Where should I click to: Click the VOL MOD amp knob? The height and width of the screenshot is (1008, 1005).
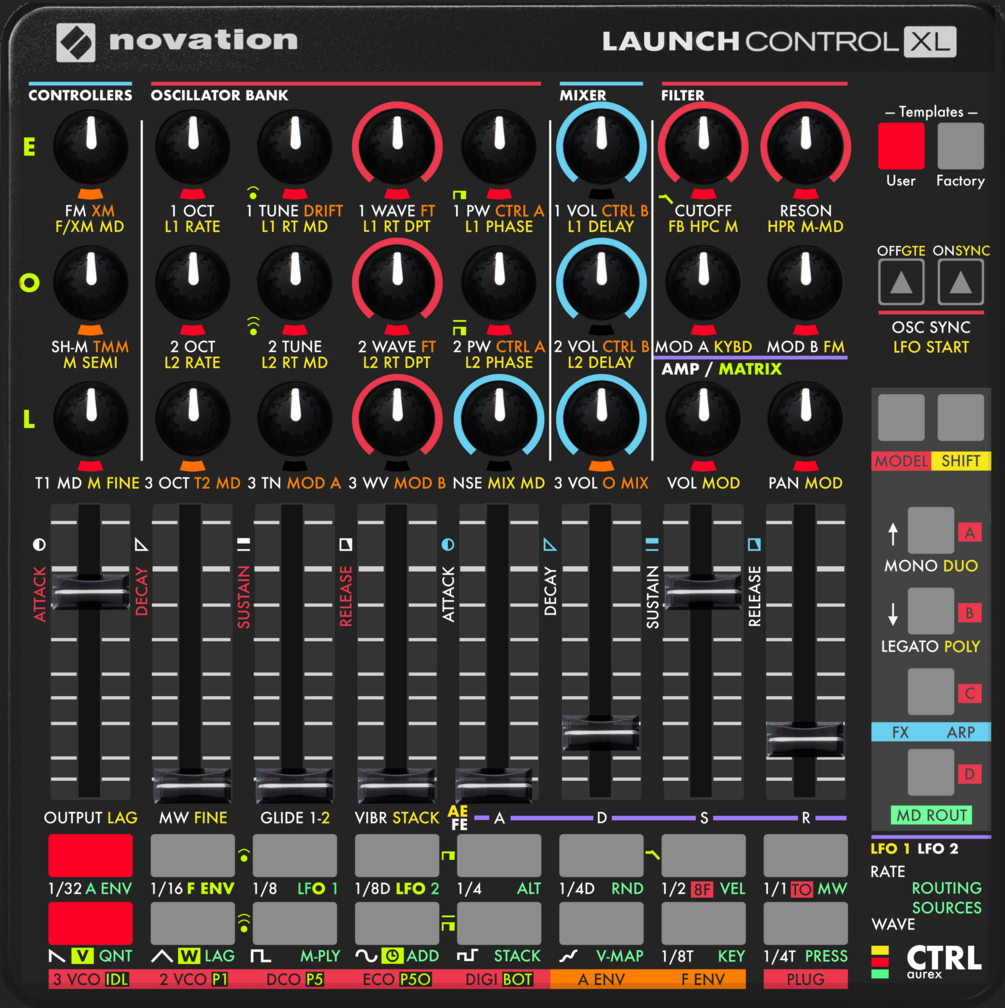tap(703, 418)
